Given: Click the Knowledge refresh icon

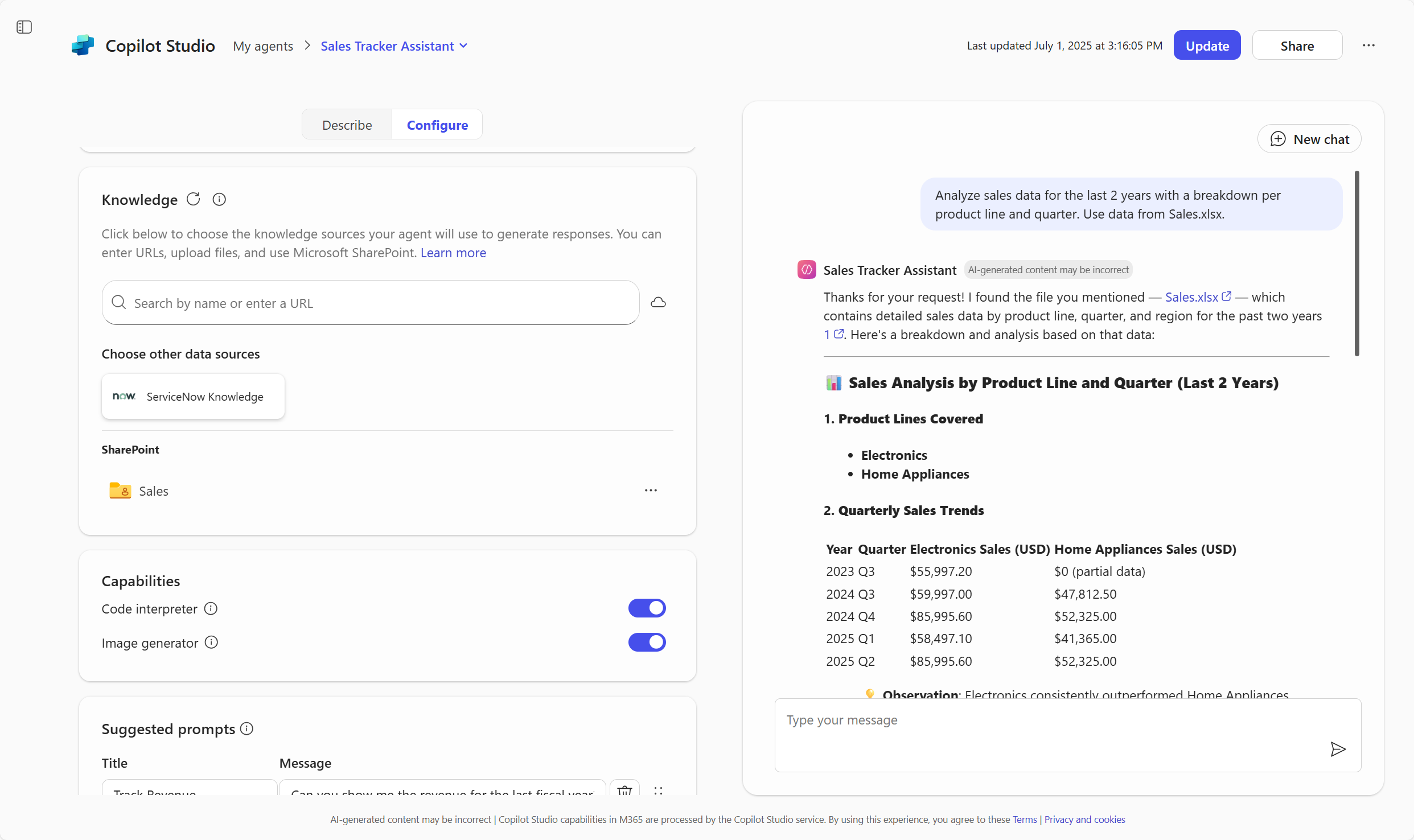Looking at the screenshot, I should click(194, 199).
